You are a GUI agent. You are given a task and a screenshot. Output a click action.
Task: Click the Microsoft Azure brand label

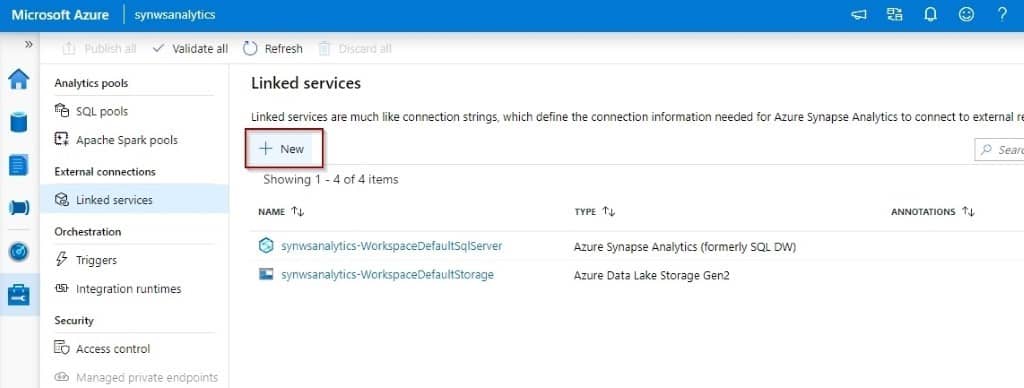[x=60, y=14]
